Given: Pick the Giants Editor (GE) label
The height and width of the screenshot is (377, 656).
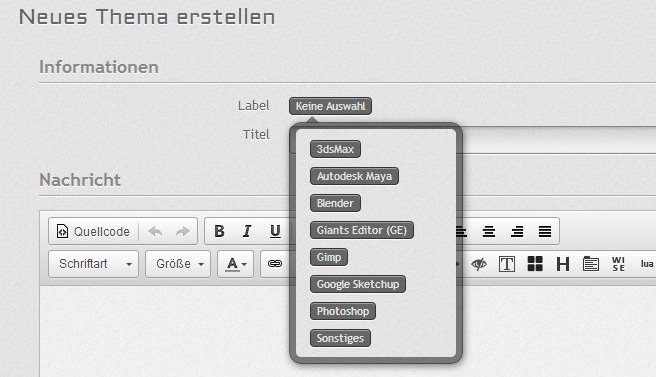Looking at the screenshot, I should point(361,230).
